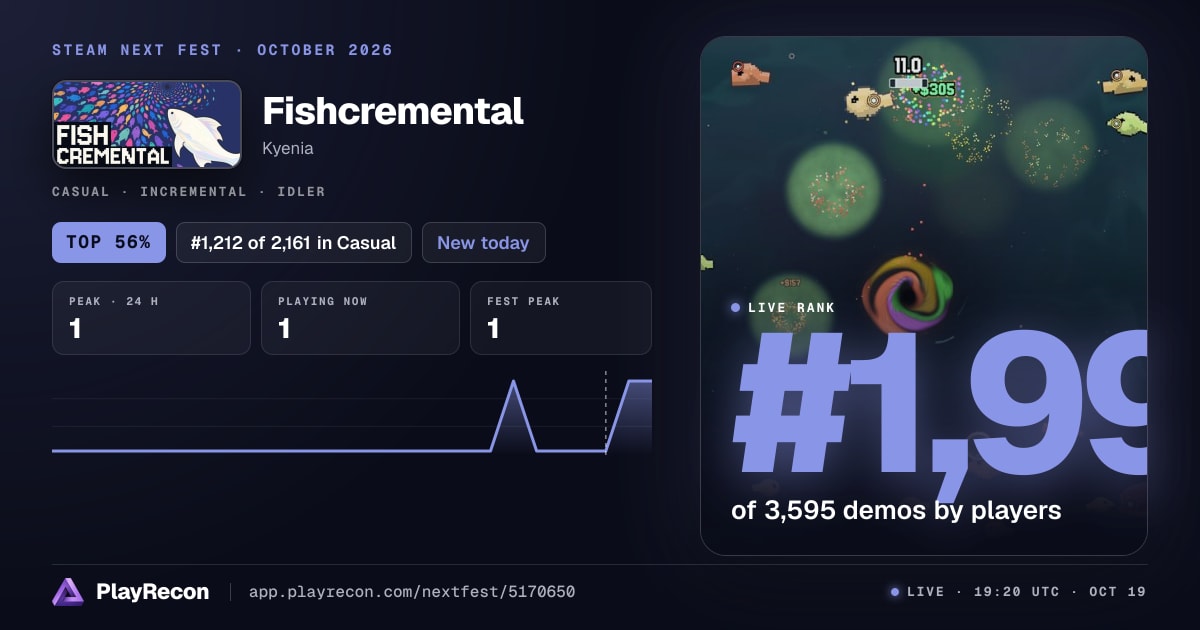Click the #1,212 of 2,161 in Casual badge

[x=294, y=242]
